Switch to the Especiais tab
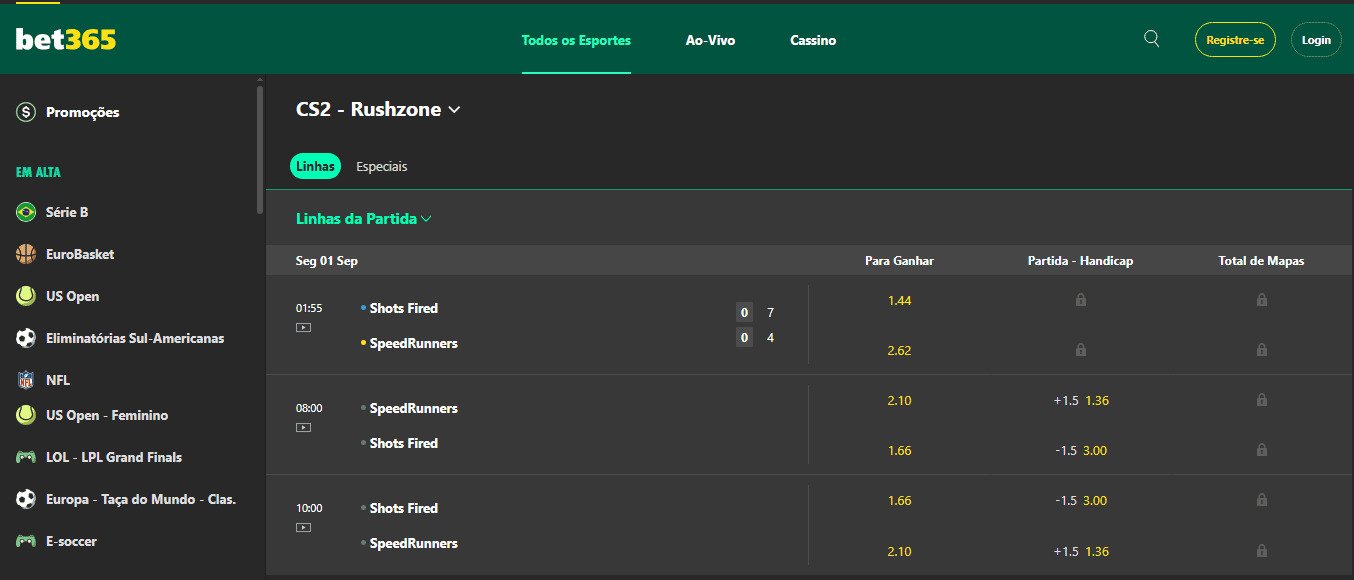 point(381,167)
